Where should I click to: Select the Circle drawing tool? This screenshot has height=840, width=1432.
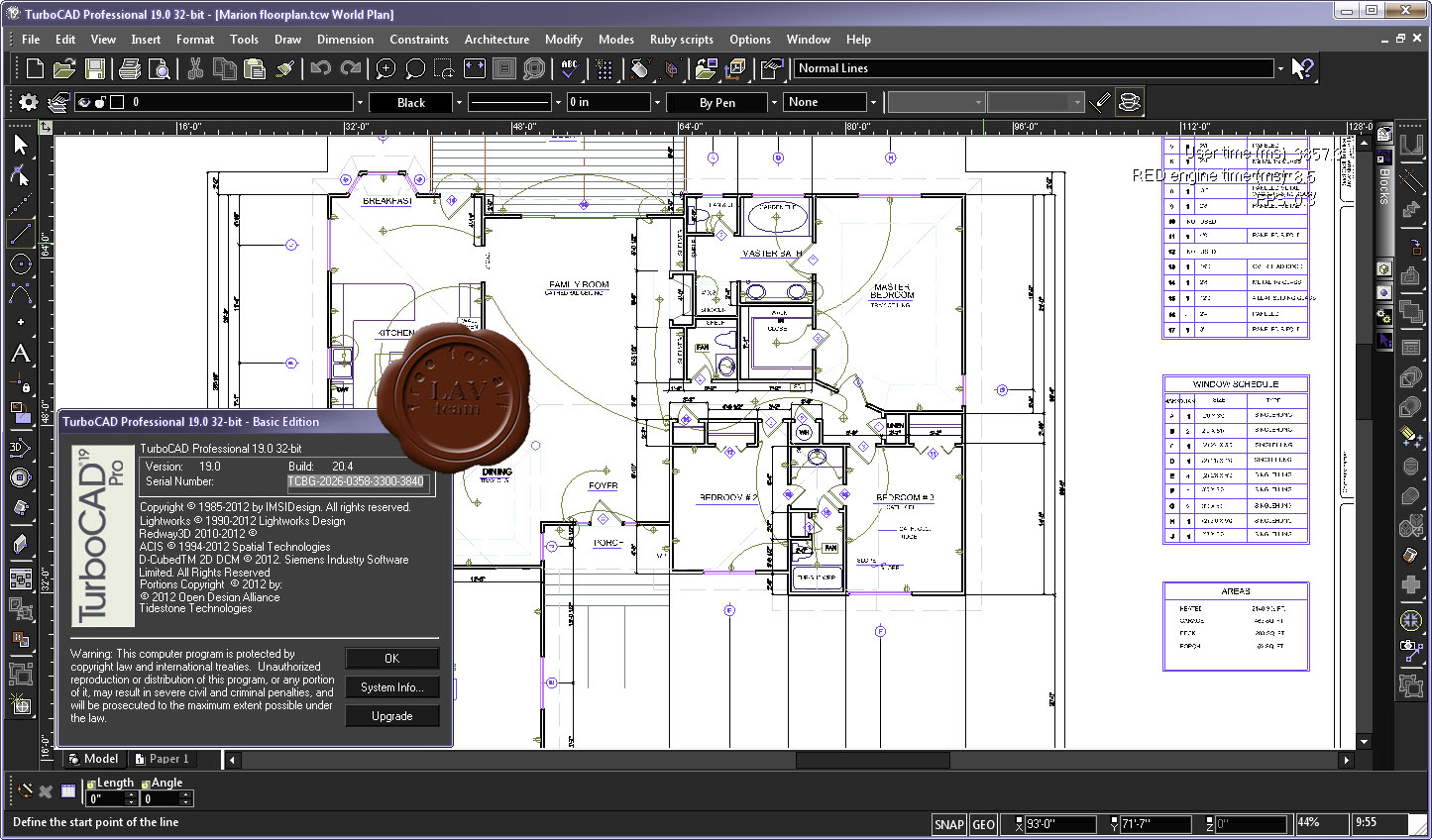coord(20,263)
